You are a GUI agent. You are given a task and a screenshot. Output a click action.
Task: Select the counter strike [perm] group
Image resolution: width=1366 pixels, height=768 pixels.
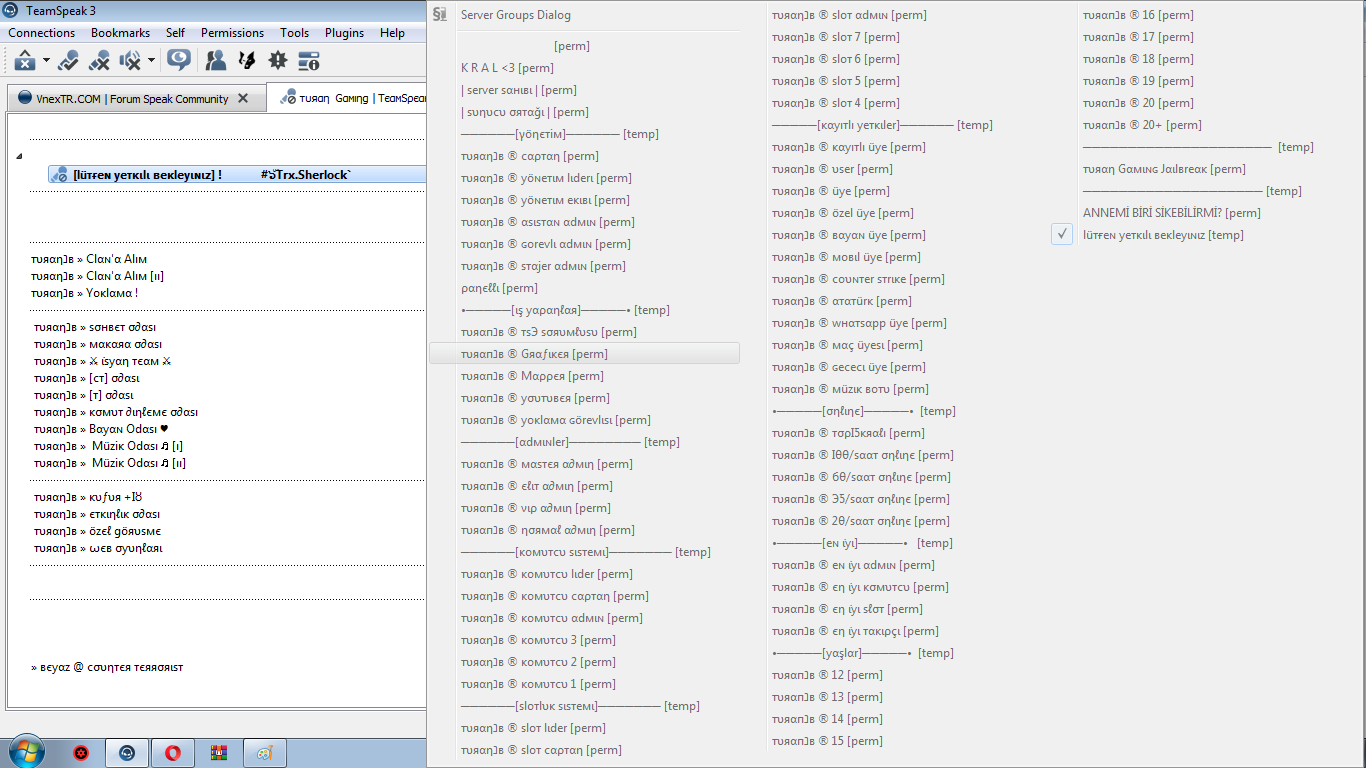tap(858, 279)
